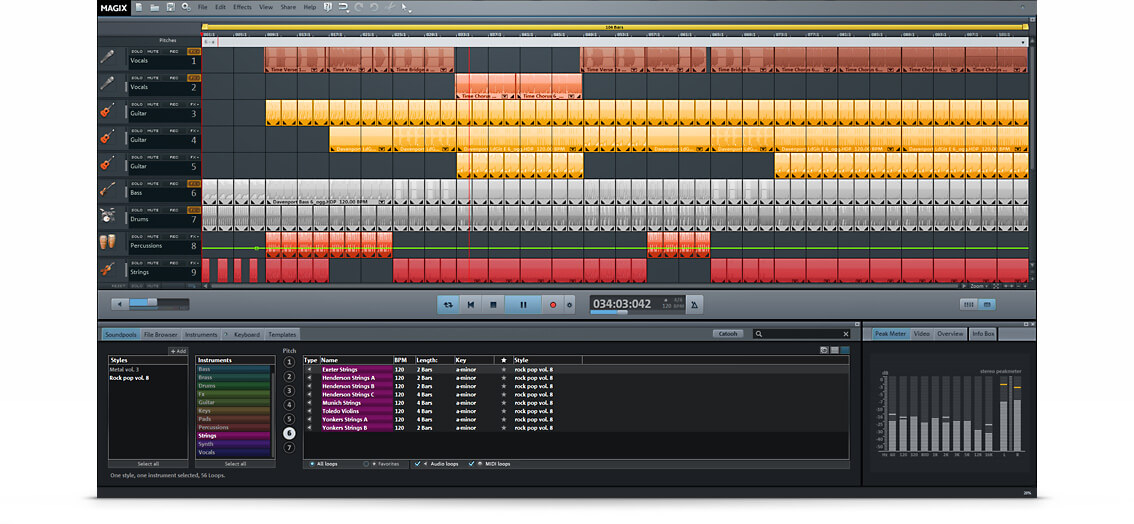Click the Catooh button
This screenshot has height=524, width=1134.
(728, 334)
